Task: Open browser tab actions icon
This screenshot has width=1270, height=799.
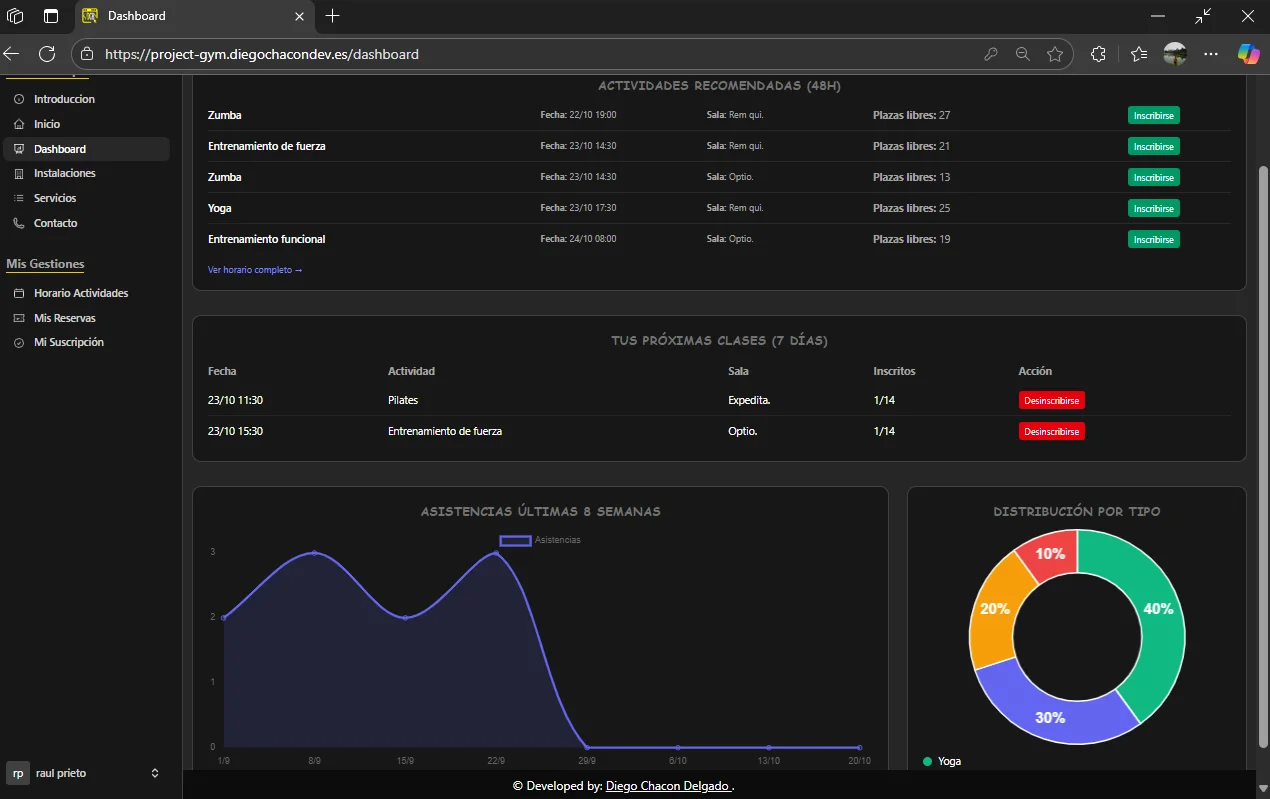Action: pyautogui.click(x=51, y=16)
